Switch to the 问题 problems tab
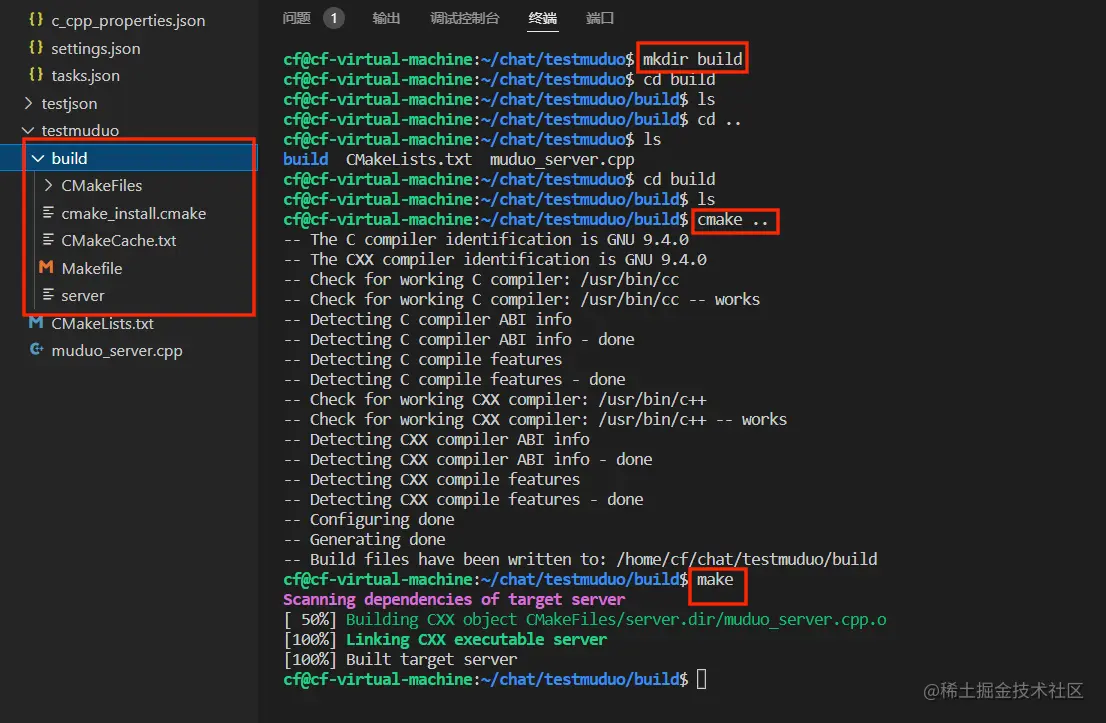The image size is (1106, 723). coord(296,18)
